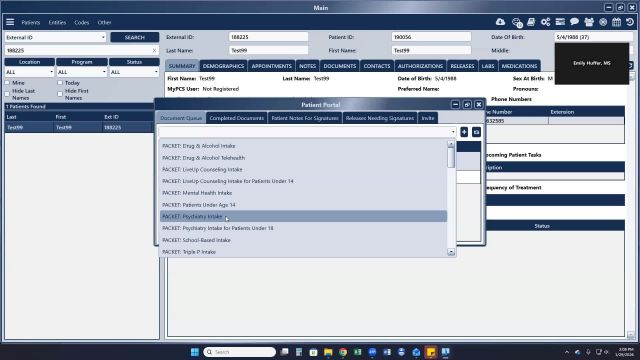Viewport: 640px width, 360px height.
Task: Open Excel from the taskbar
Action: tap(358, 352)
